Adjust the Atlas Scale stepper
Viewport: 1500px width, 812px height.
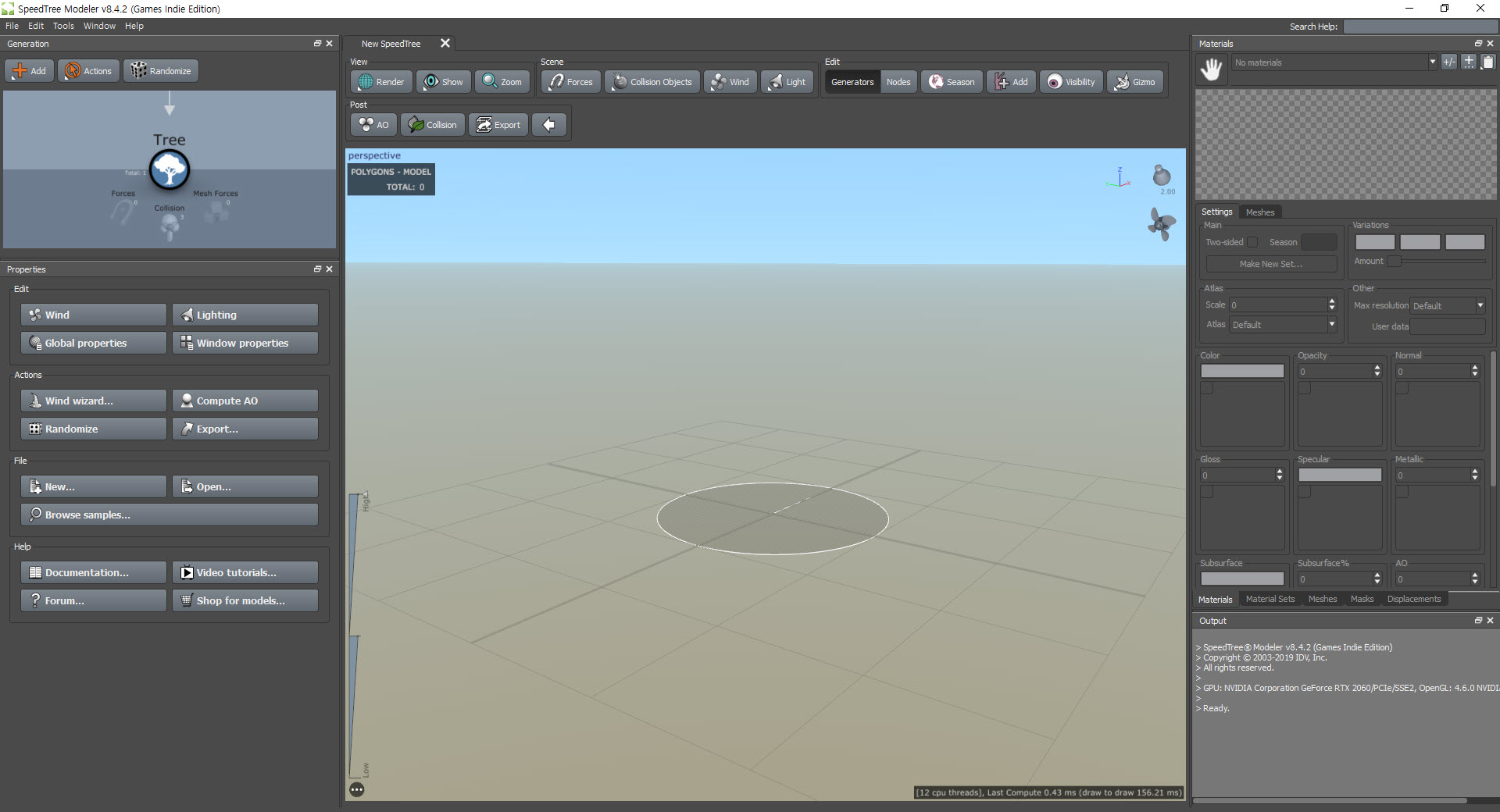[1332, 305]
